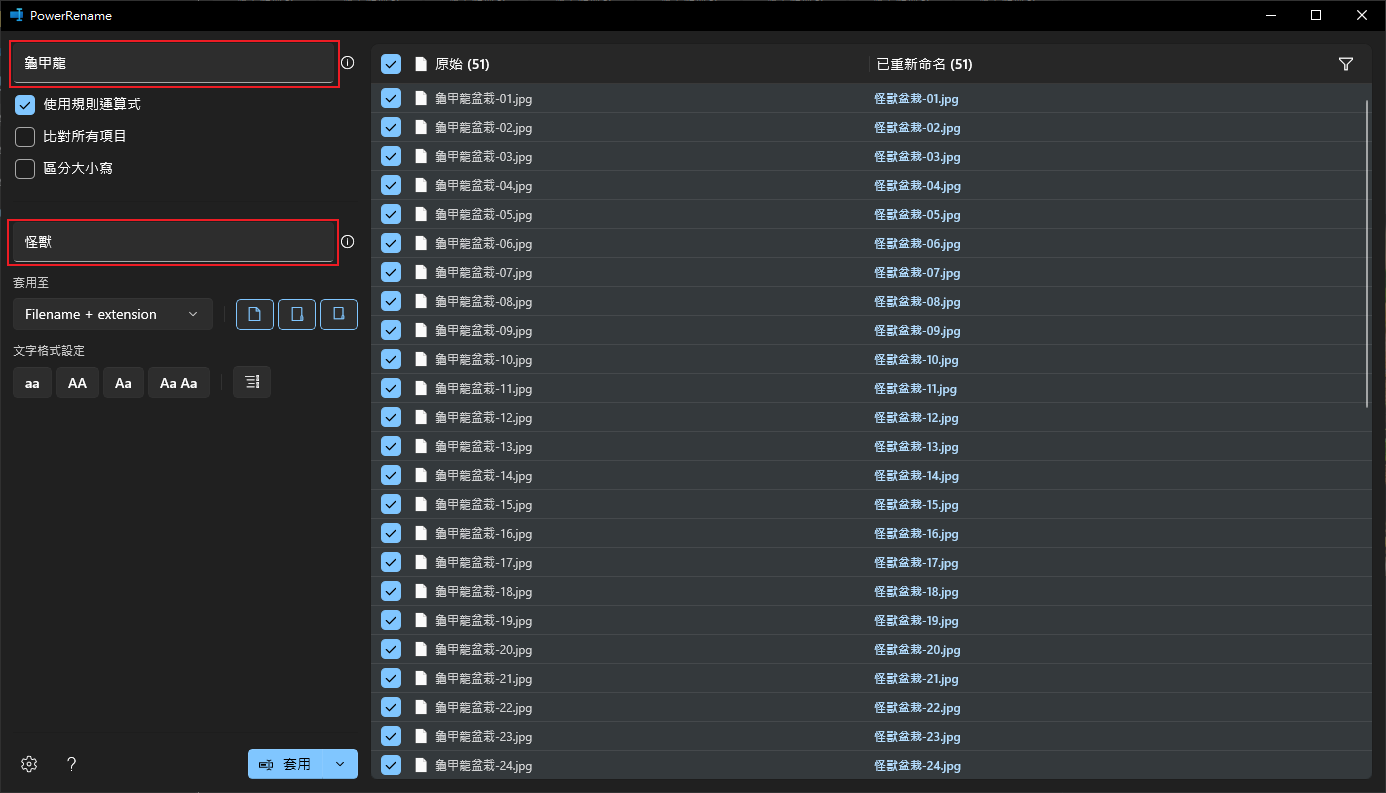Toggle the include folders icon button

(297, 315)
